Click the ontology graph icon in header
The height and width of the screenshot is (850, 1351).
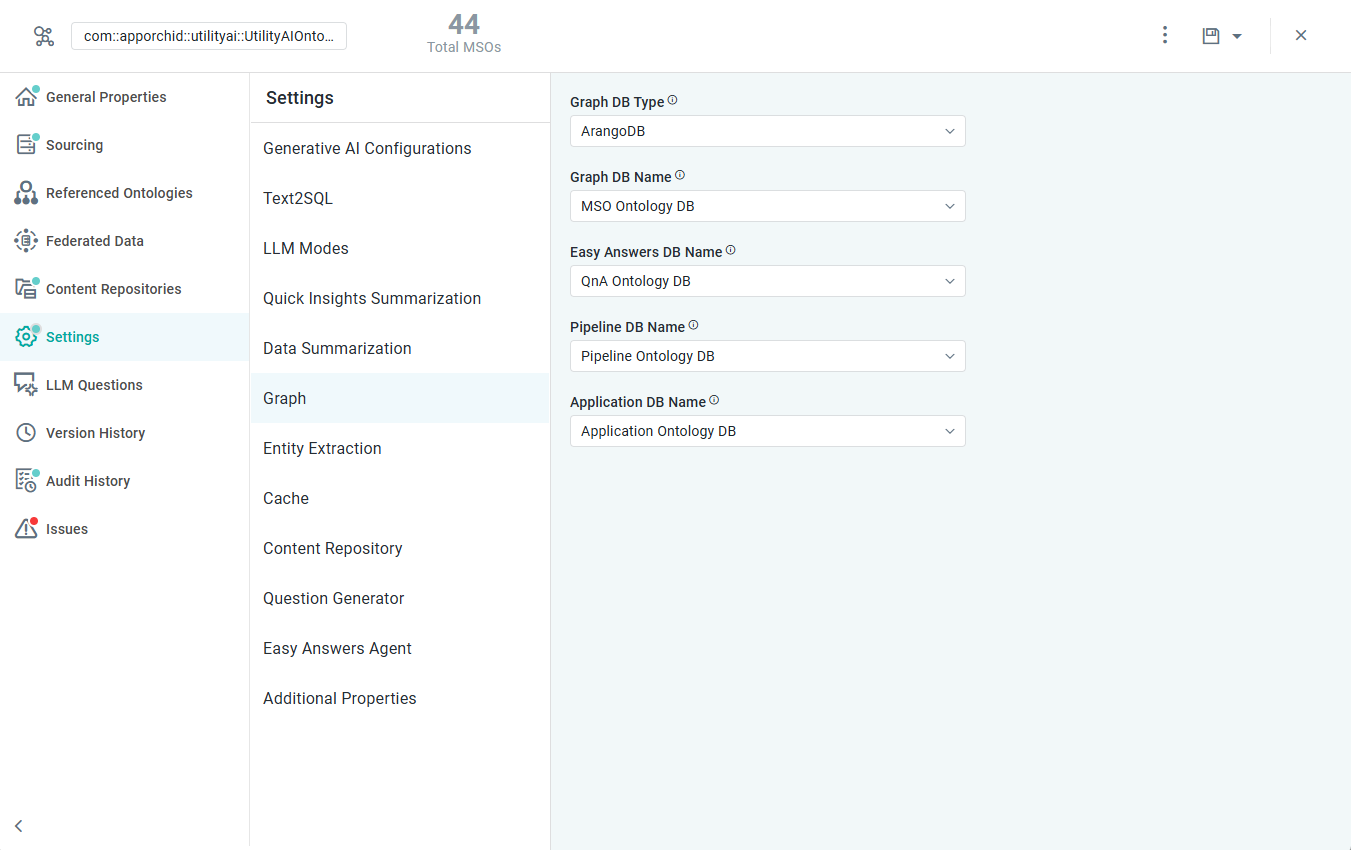point(44,36)
